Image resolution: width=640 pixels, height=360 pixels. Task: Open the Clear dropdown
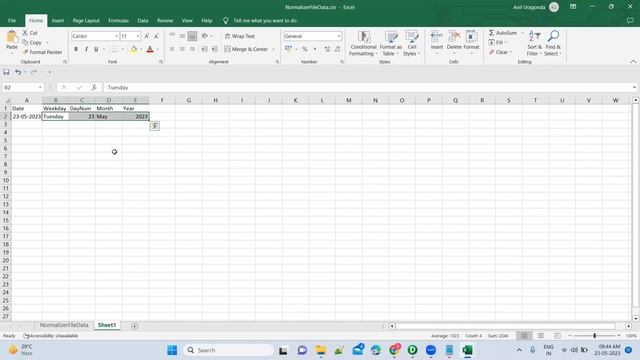coord(500,52)
